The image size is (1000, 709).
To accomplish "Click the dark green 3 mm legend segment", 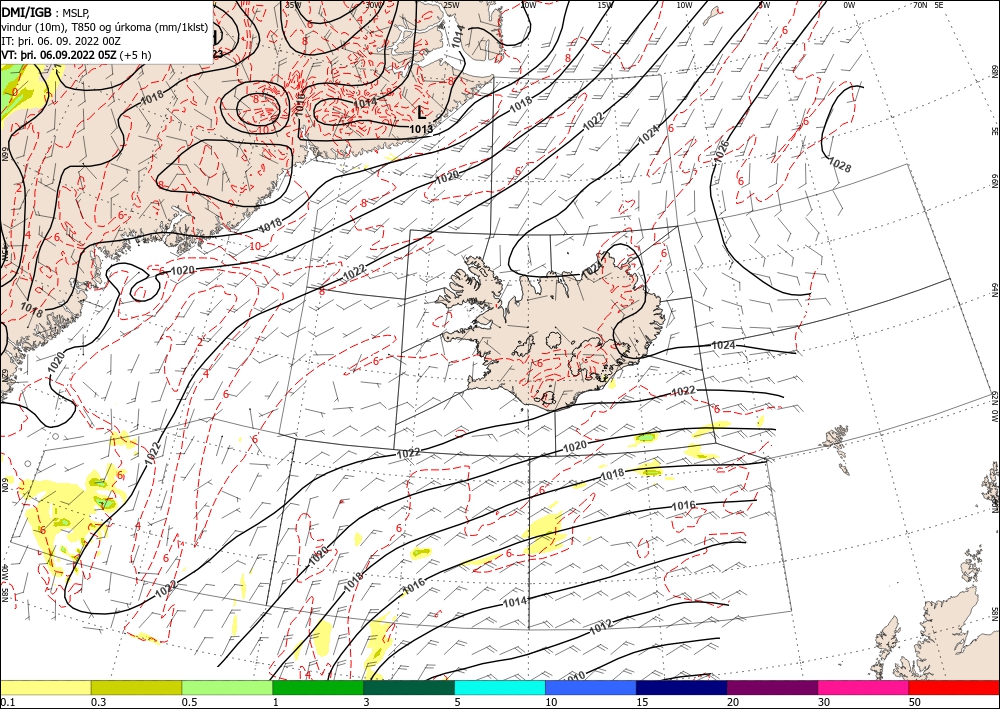I will [x=409, y=687].
